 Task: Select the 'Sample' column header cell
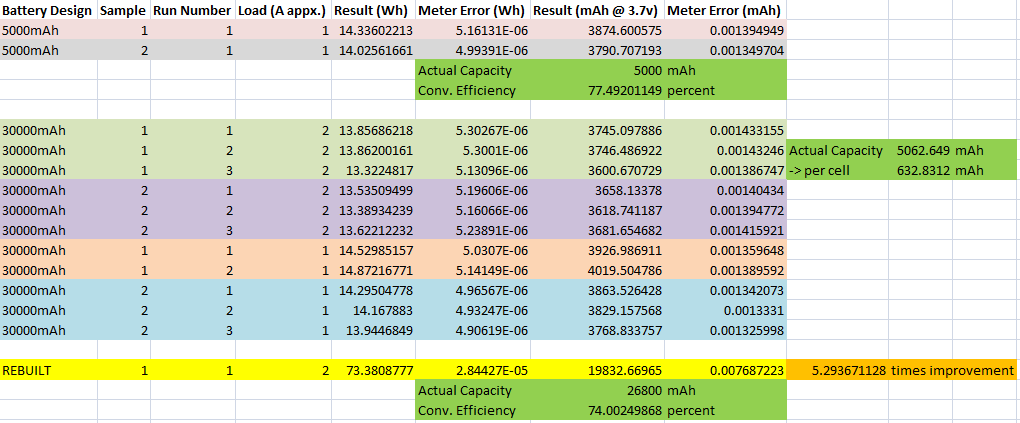click(124, 10)
